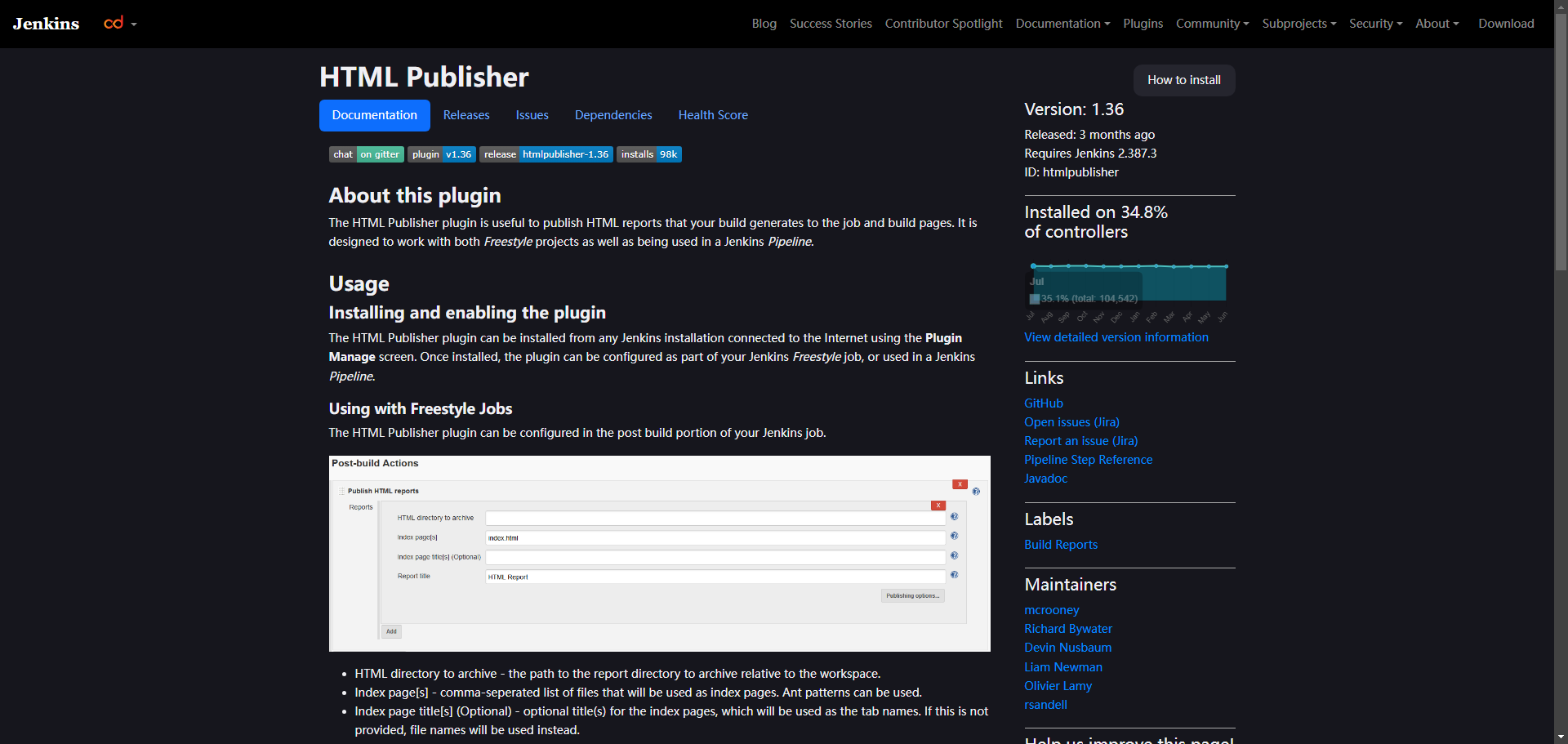Switch to the Releases tab
This screenshot has width=1568, height=744.
point(466,115)
